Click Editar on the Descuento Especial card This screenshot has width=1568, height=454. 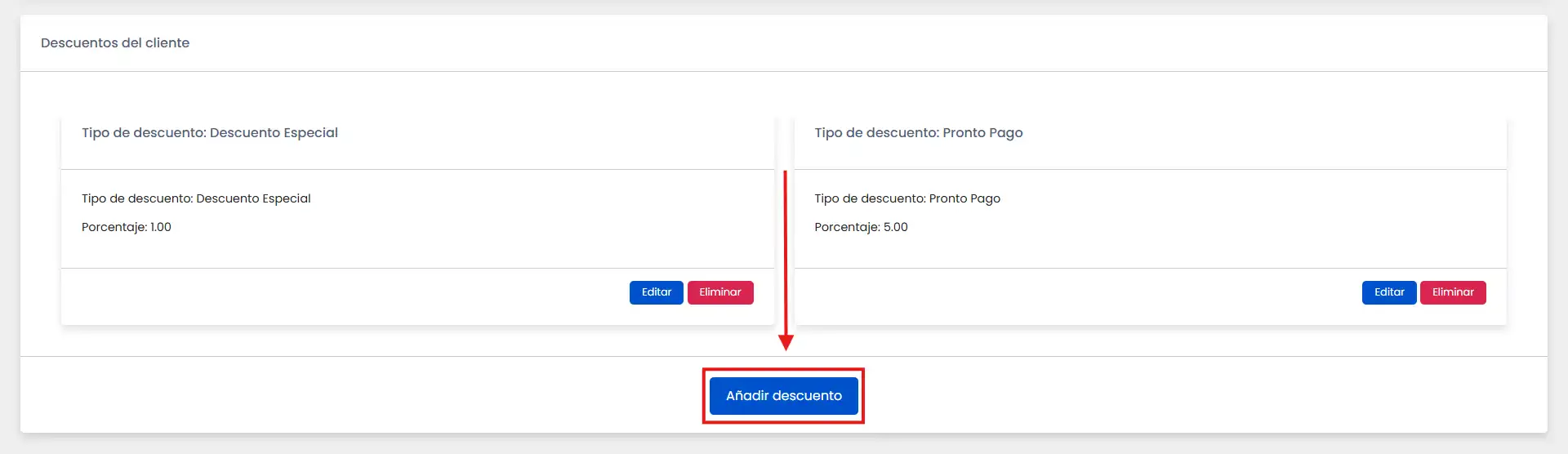656,292
